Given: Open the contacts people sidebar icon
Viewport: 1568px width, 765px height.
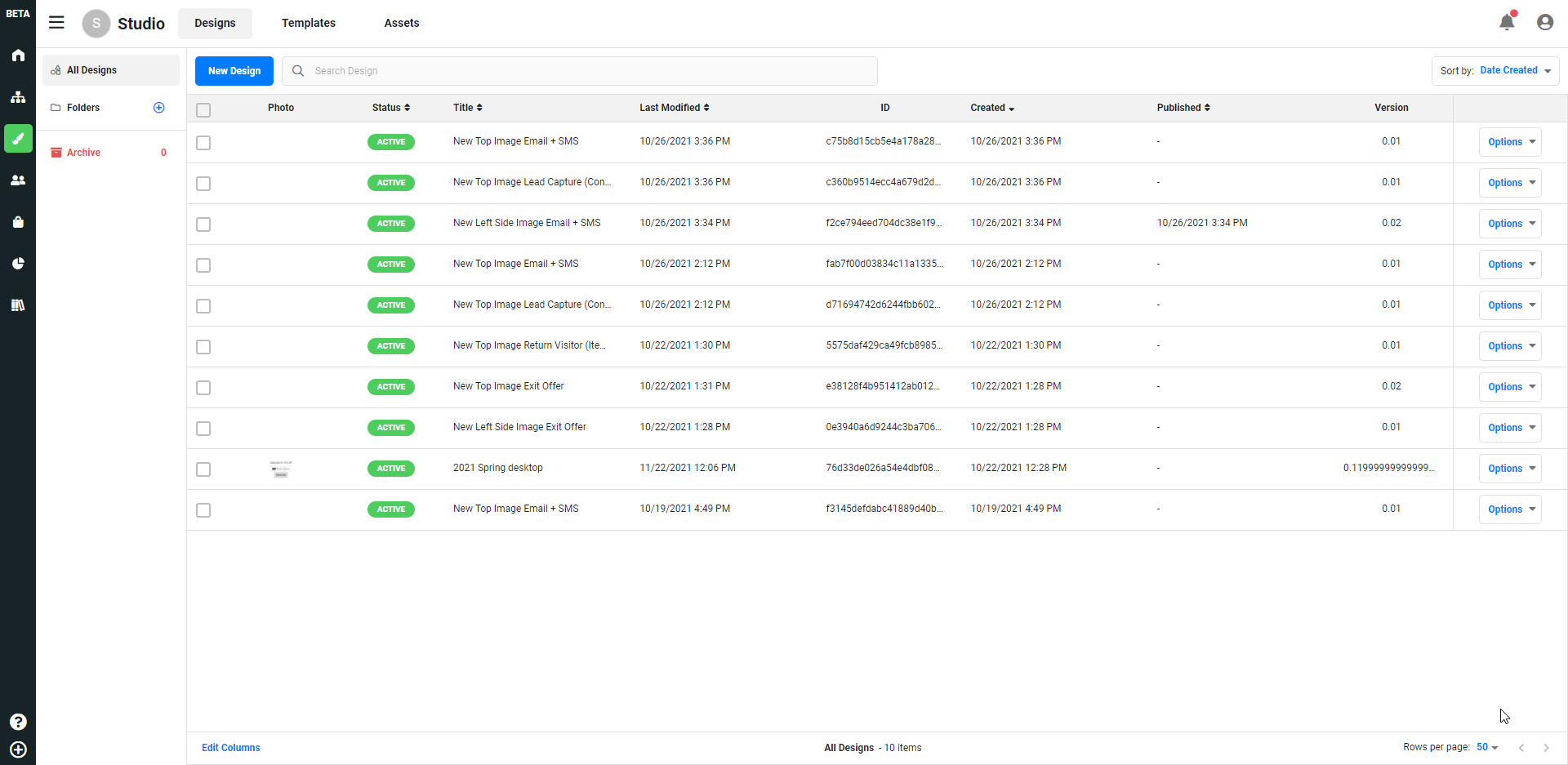Looking at the screenshot, I should [x=18, y=180].
